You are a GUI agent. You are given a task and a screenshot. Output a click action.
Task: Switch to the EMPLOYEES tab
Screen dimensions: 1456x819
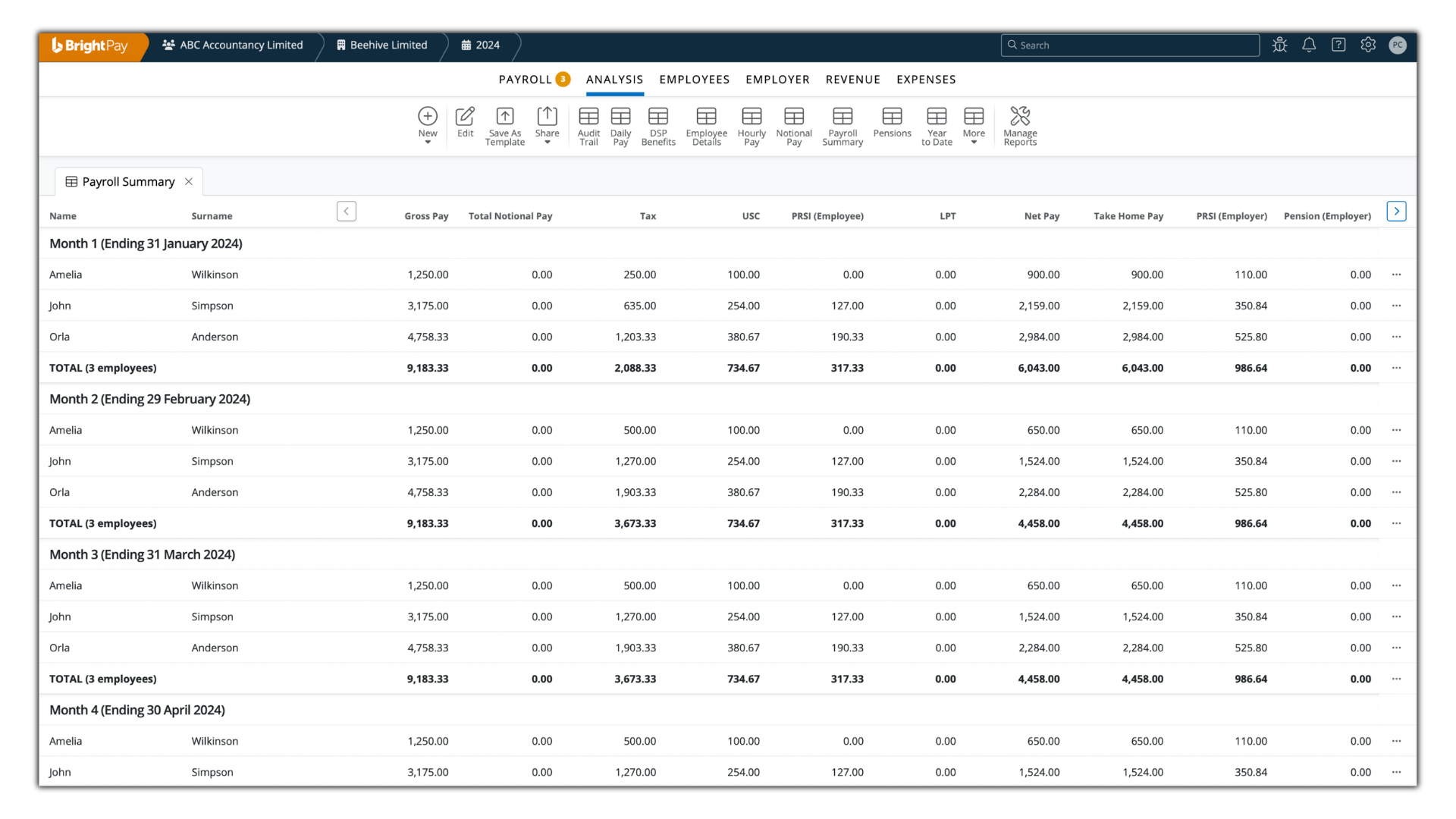click(x=694, y=80)
